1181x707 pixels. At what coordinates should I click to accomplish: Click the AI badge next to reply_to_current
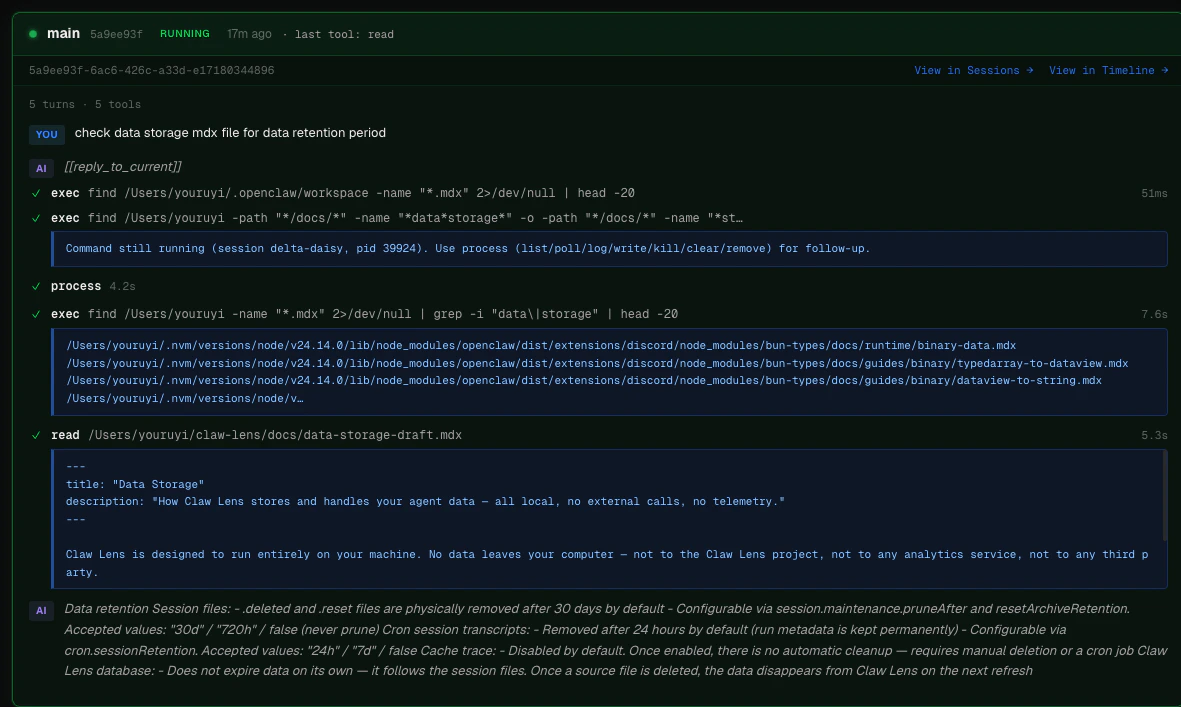[x=41, y=168]
